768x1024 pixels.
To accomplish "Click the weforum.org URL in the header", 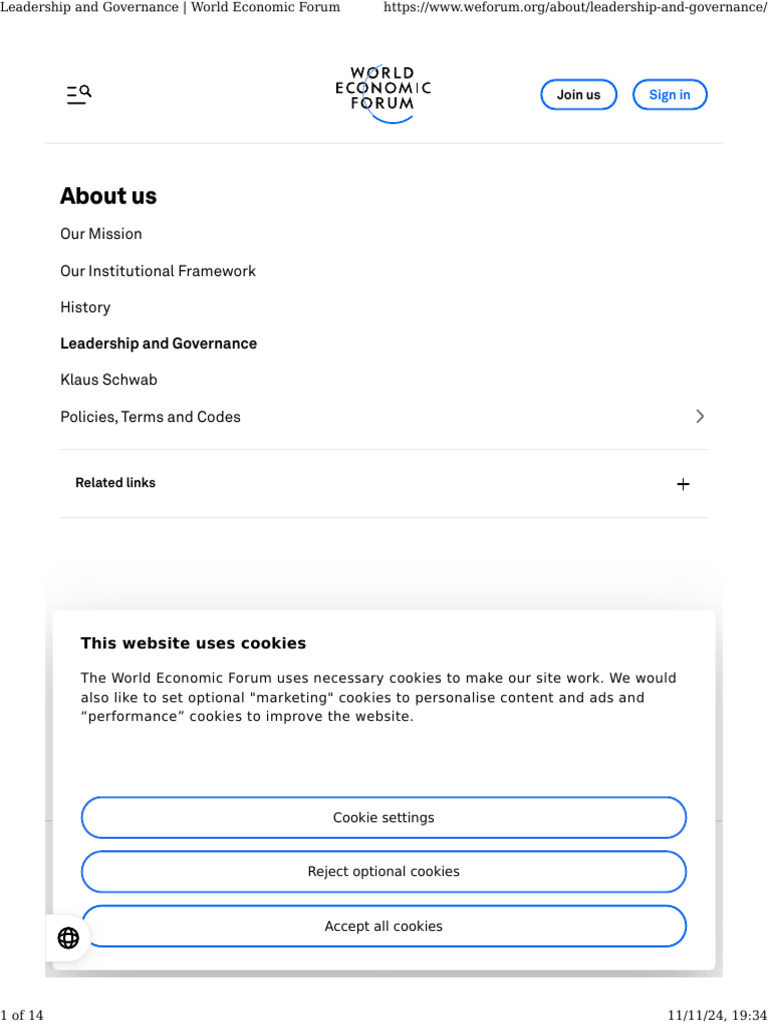I will pyautogui.click(x=575, y=8).
